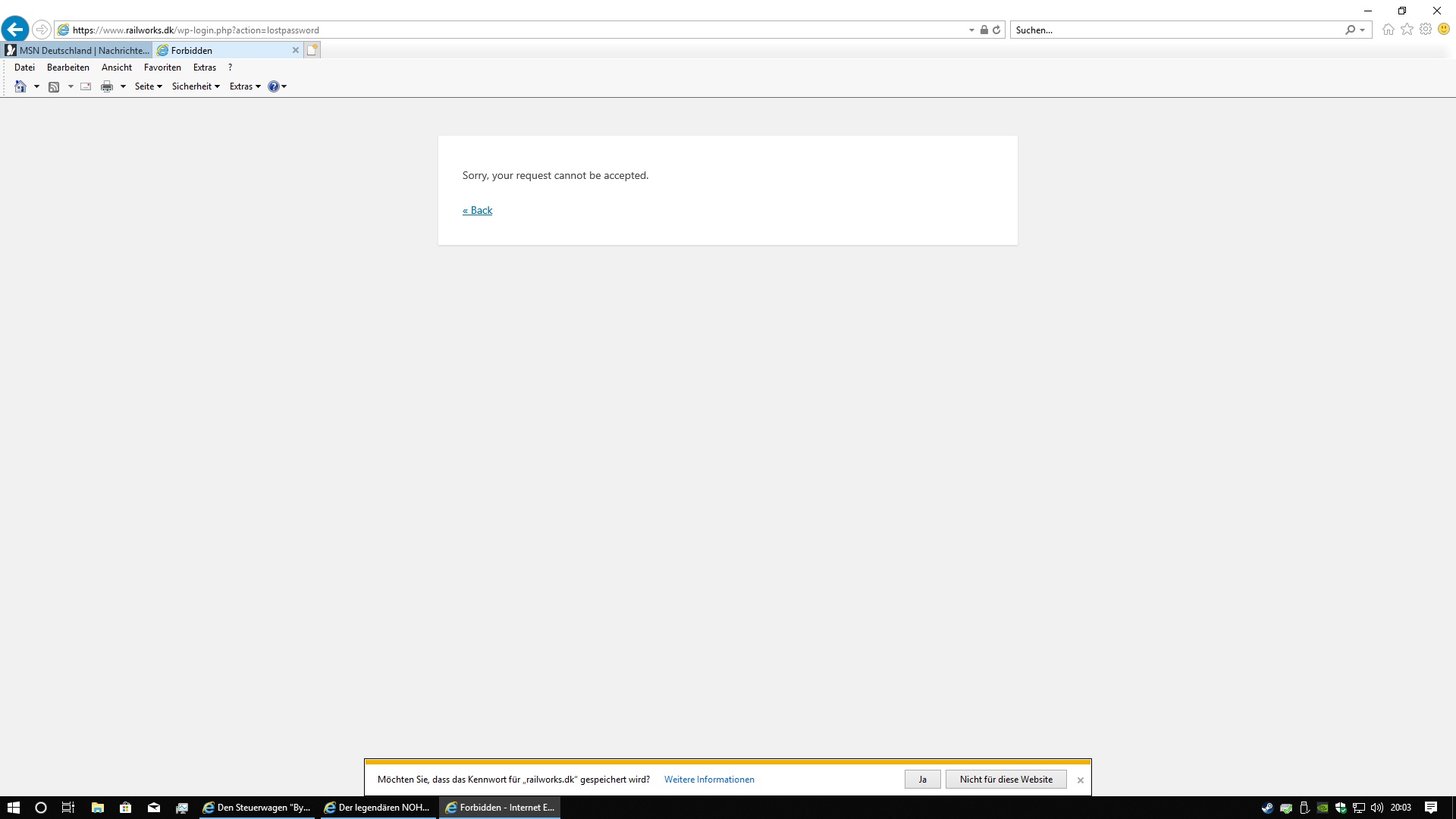Click the Favorites star icon

1407,30
